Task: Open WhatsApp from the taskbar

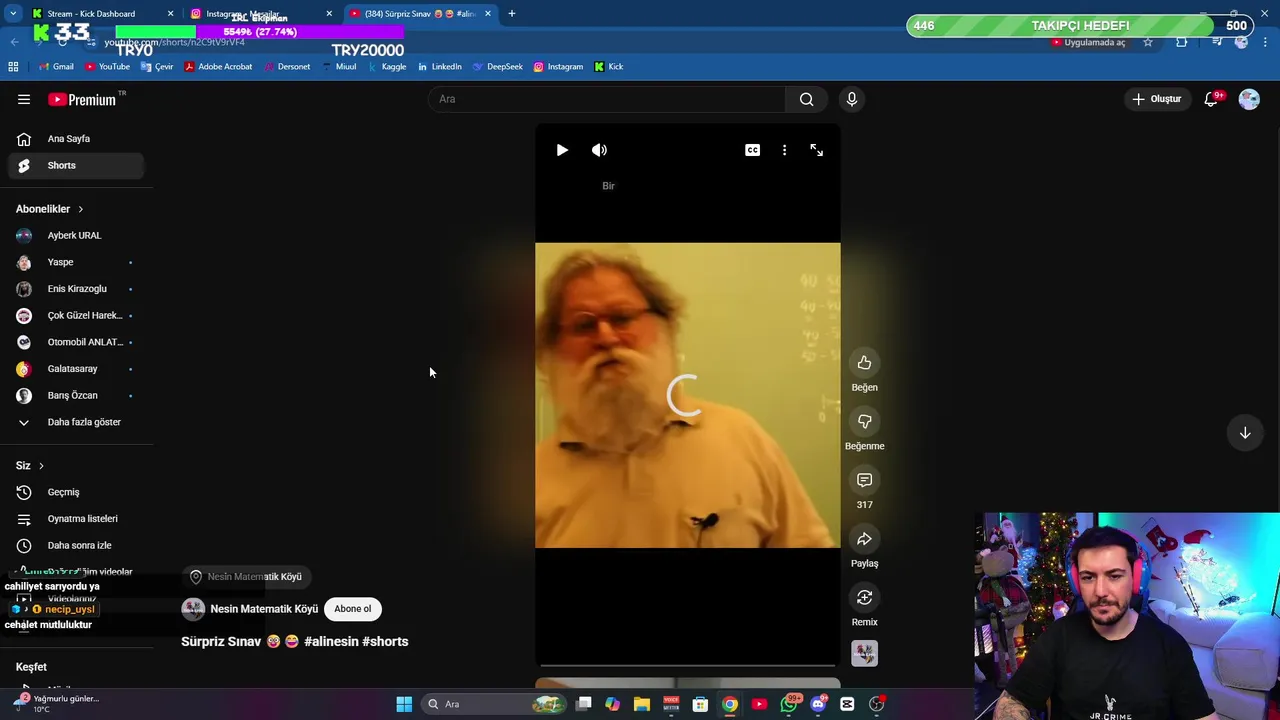Action: point(789,704)
